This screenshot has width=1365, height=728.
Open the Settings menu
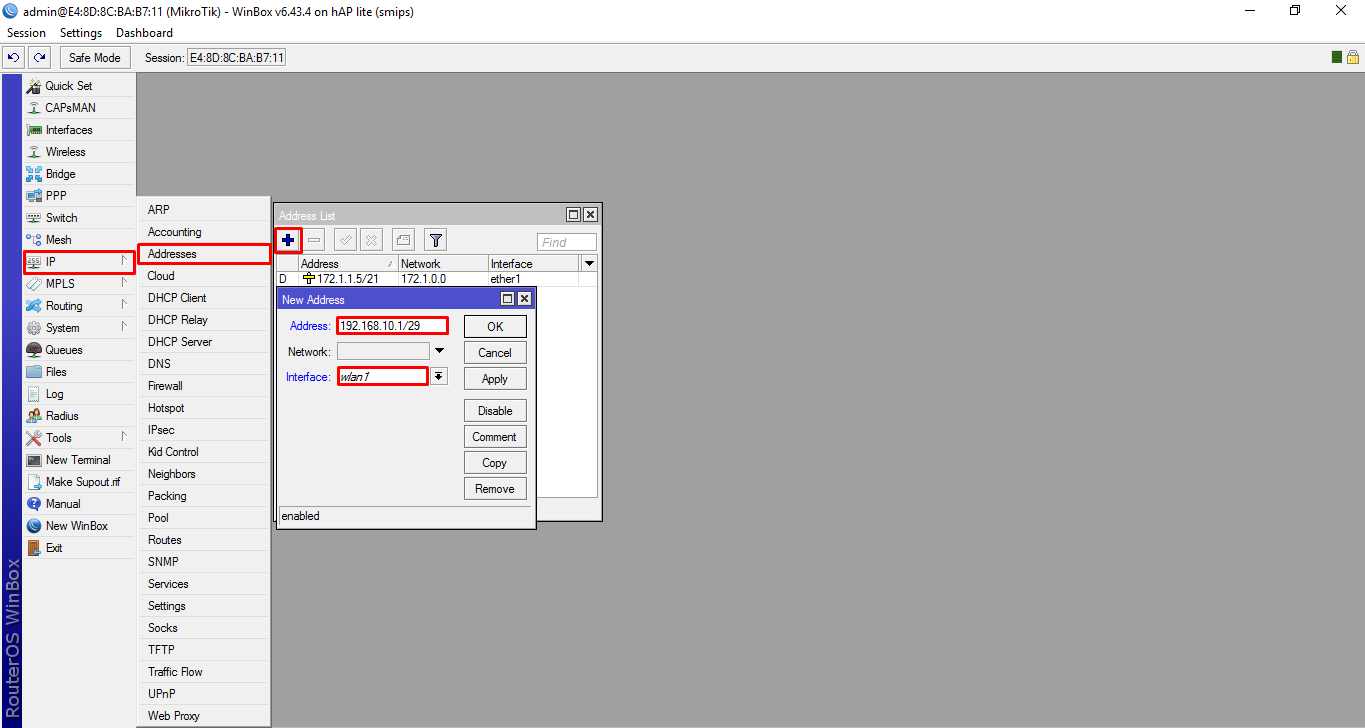[81, 33]
